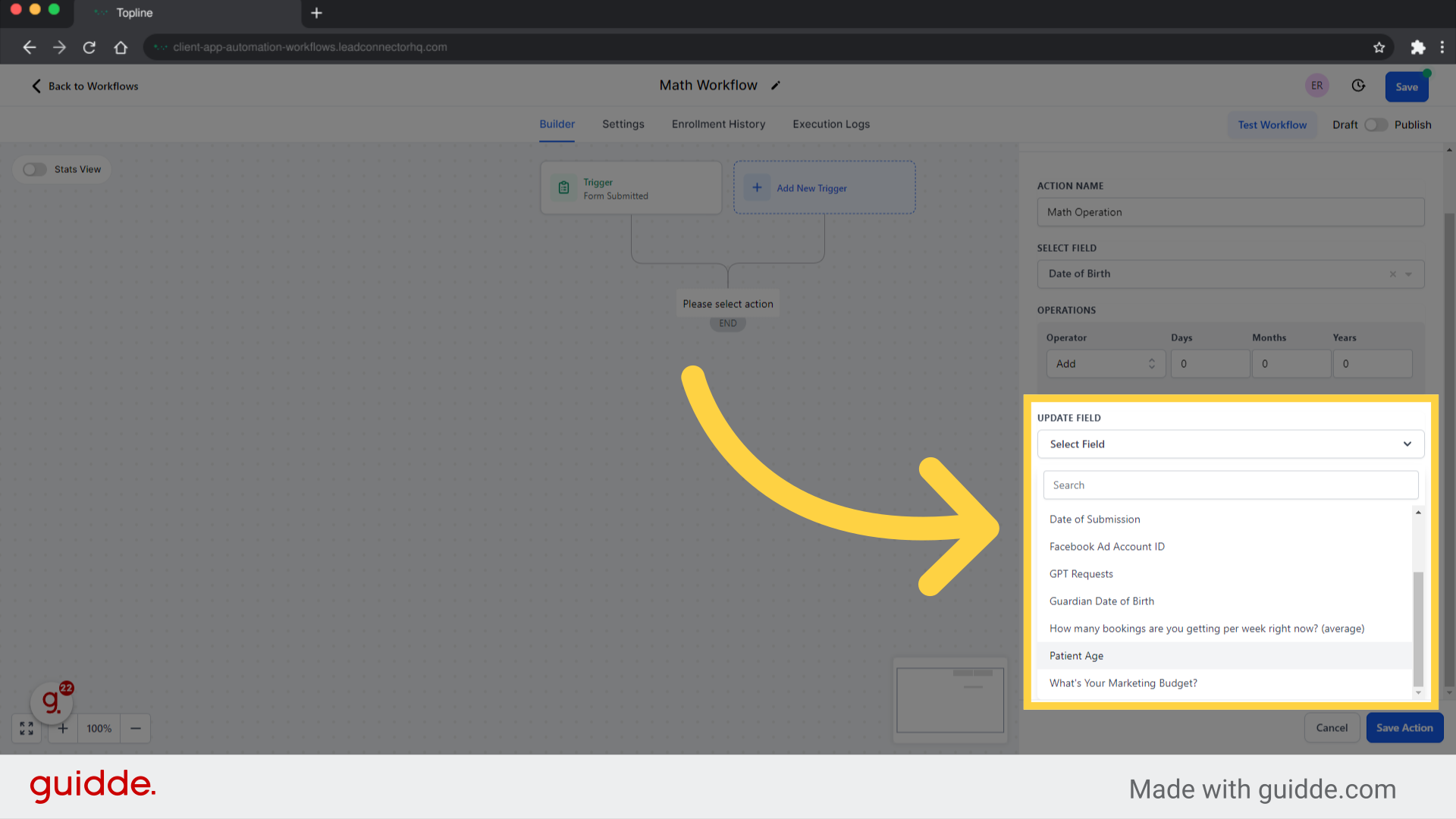Click the Save button
This screenshot has width=1456, height=819.
1406,86
